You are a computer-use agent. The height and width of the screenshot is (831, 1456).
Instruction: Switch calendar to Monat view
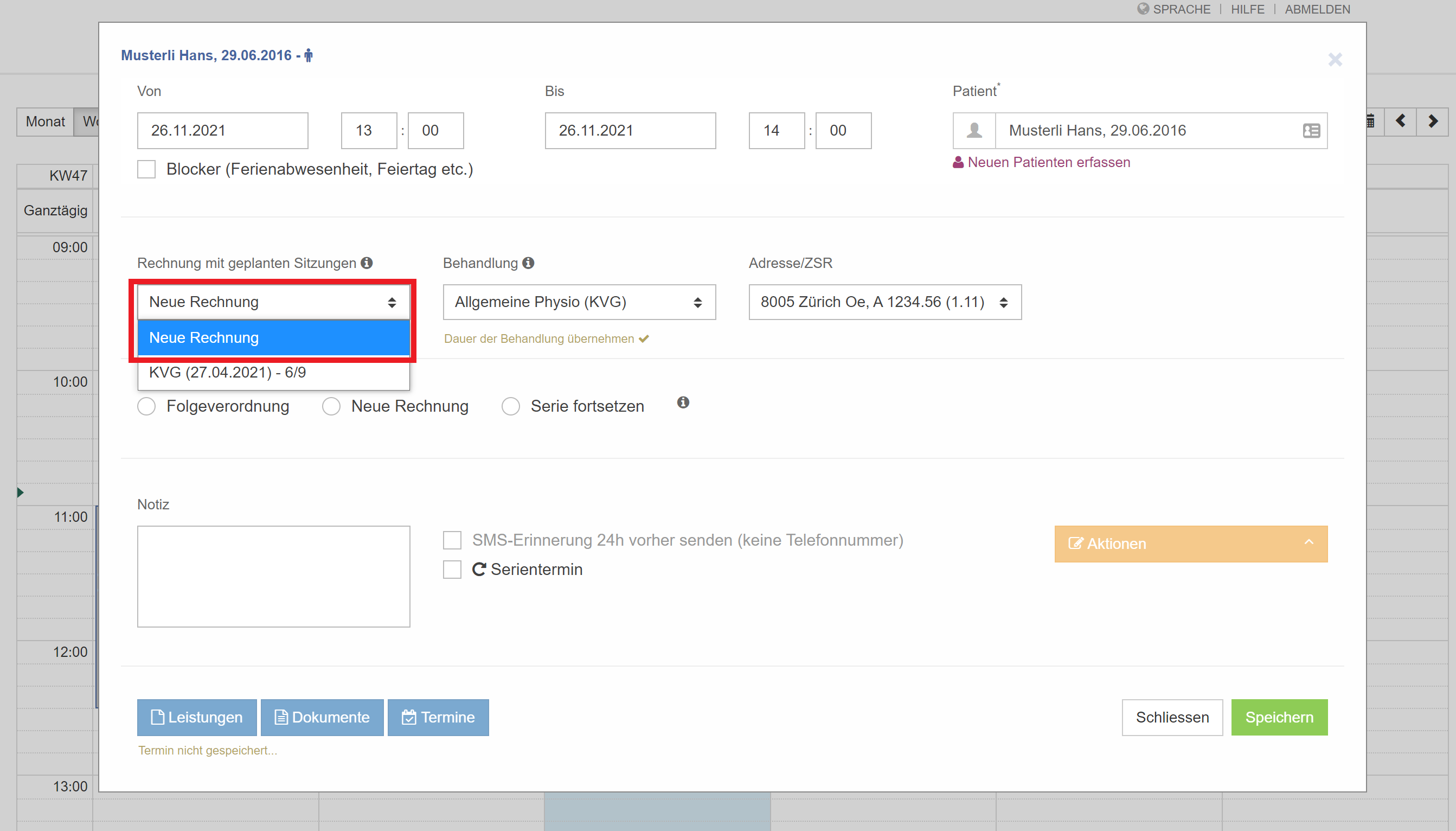point(45,122)
